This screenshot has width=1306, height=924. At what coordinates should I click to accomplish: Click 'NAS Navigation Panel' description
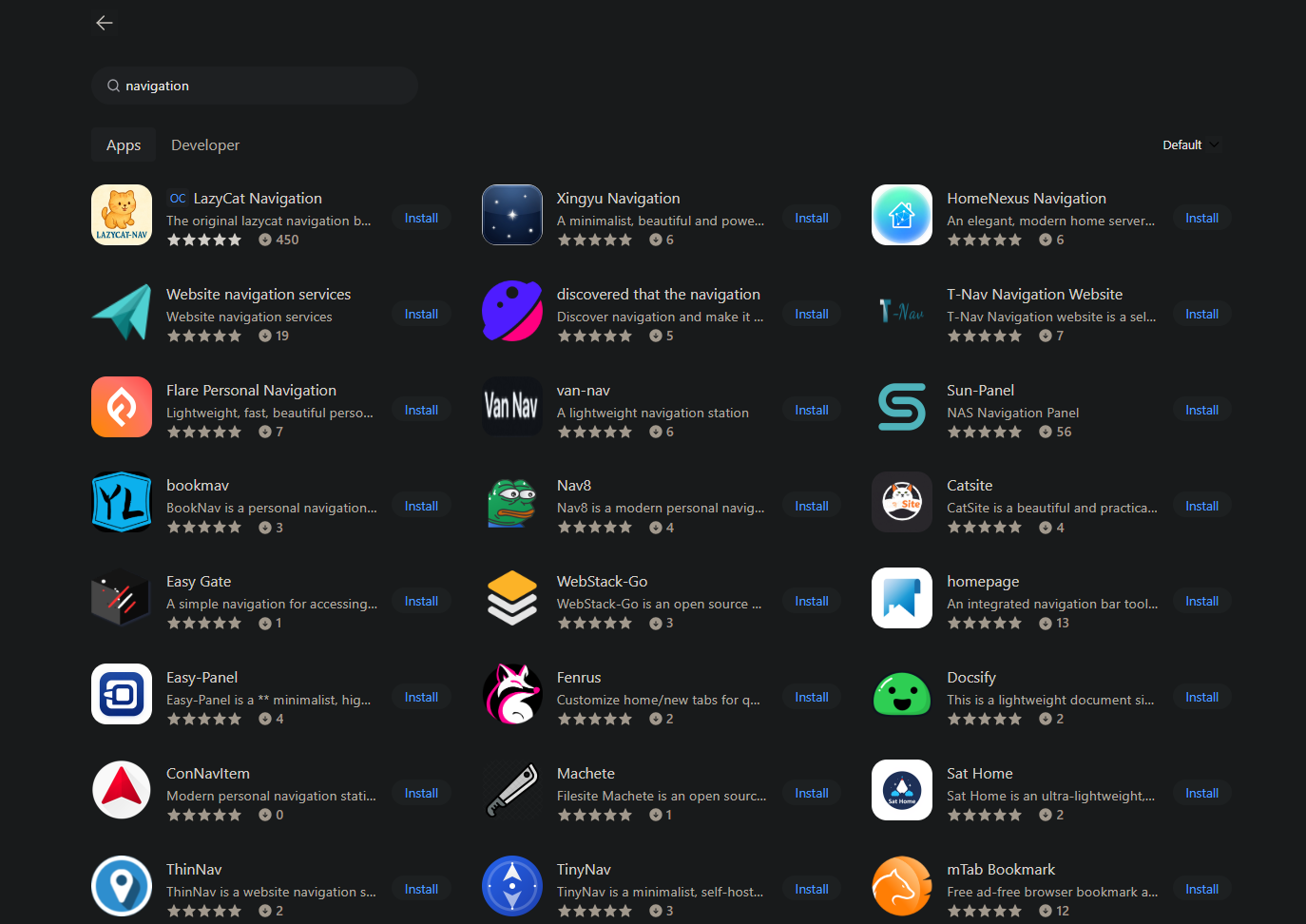click(x=1012, y=413)
